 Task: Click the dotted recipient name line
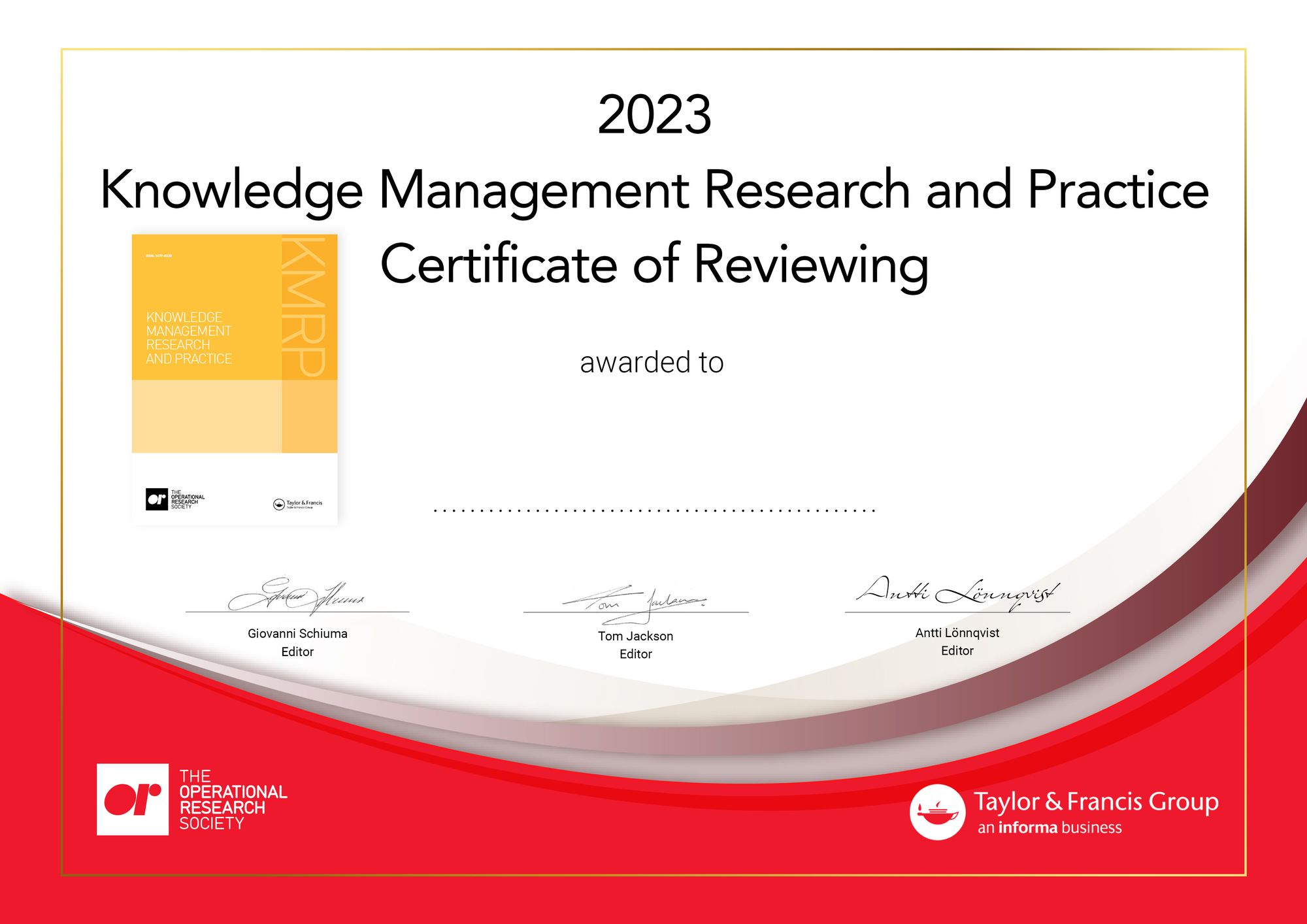point(654,510)
